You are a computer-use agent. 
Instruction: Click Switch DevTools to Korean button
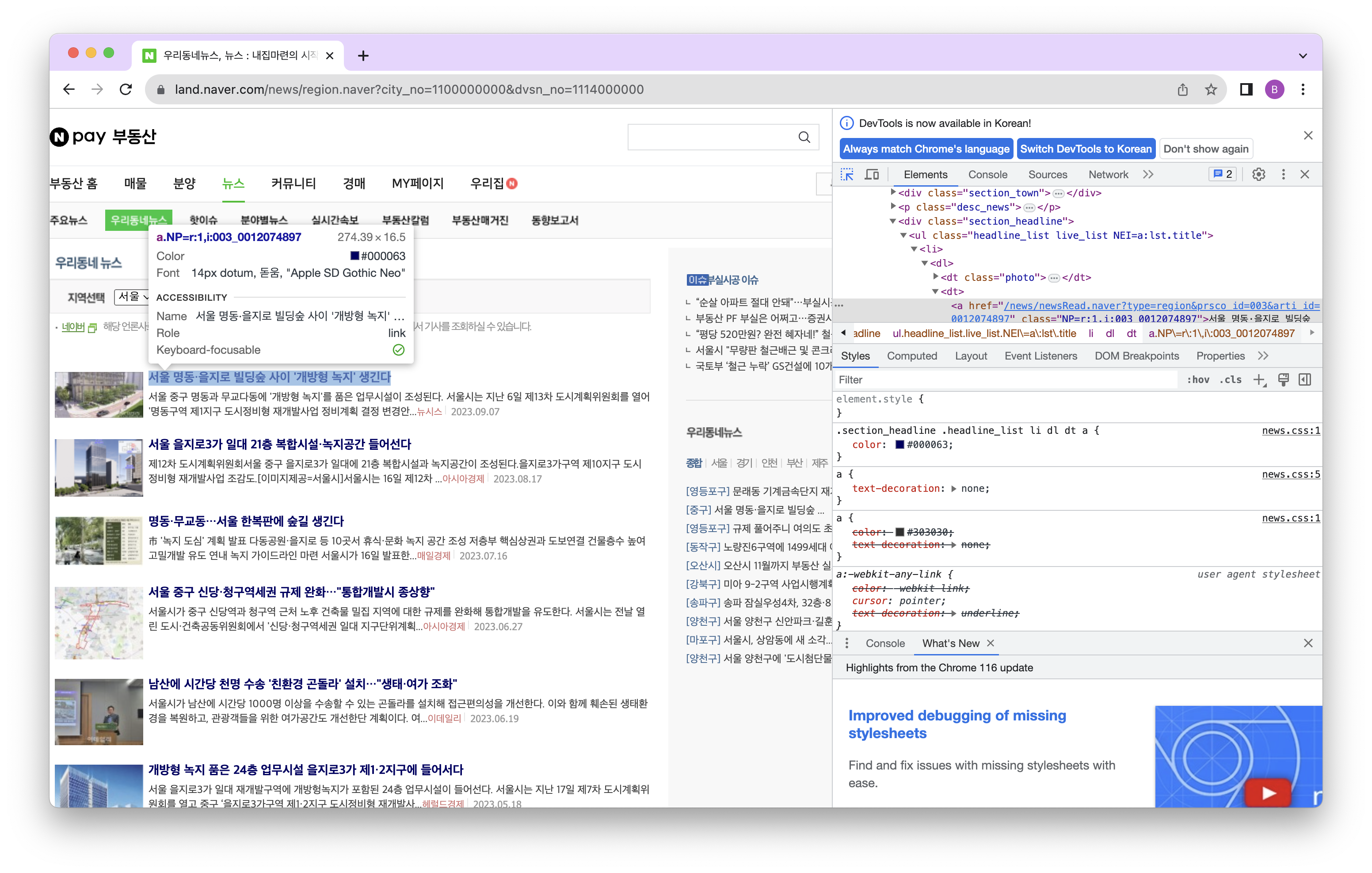click(x=1086, y=149)
